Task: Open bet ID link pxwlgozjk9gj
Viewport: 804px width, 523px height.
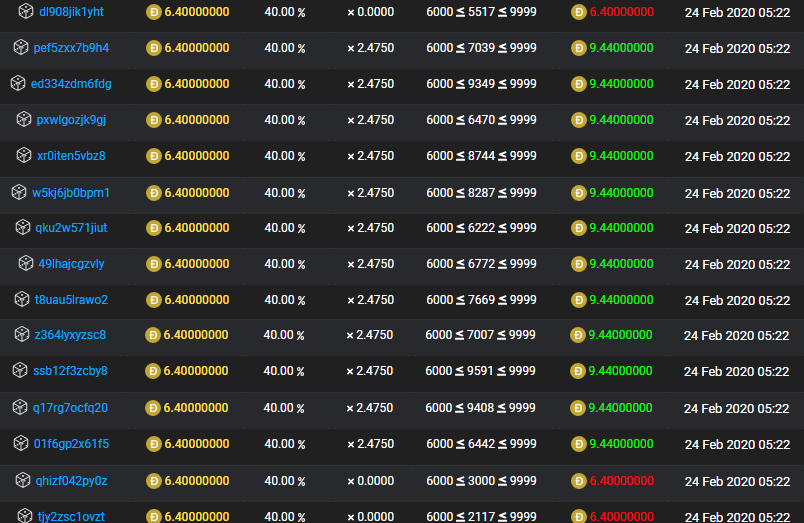Action: coord(71,120)
